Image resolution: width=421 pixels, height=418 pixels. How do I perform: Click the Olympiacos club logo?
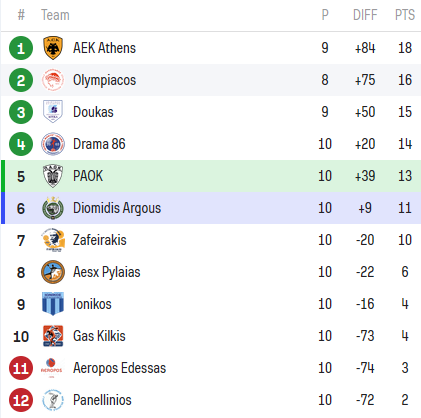click(53, 80)
